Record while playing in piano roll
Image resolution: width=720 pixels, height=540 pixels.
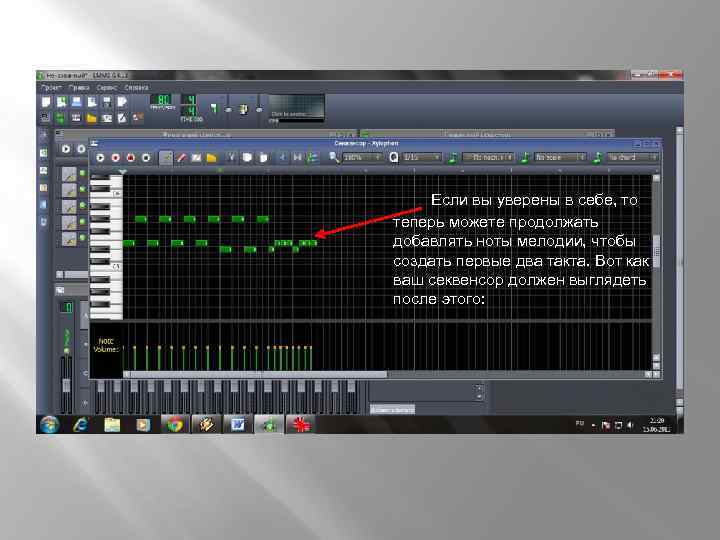(130, 158)
